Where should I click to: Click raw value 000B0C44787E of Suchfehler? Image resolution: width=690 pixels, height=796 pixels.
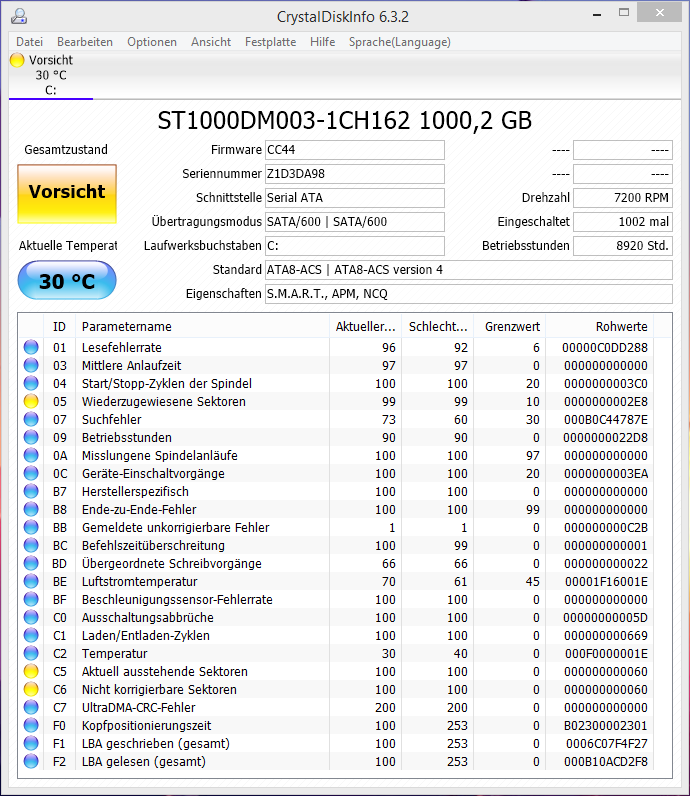click(606, 419)
